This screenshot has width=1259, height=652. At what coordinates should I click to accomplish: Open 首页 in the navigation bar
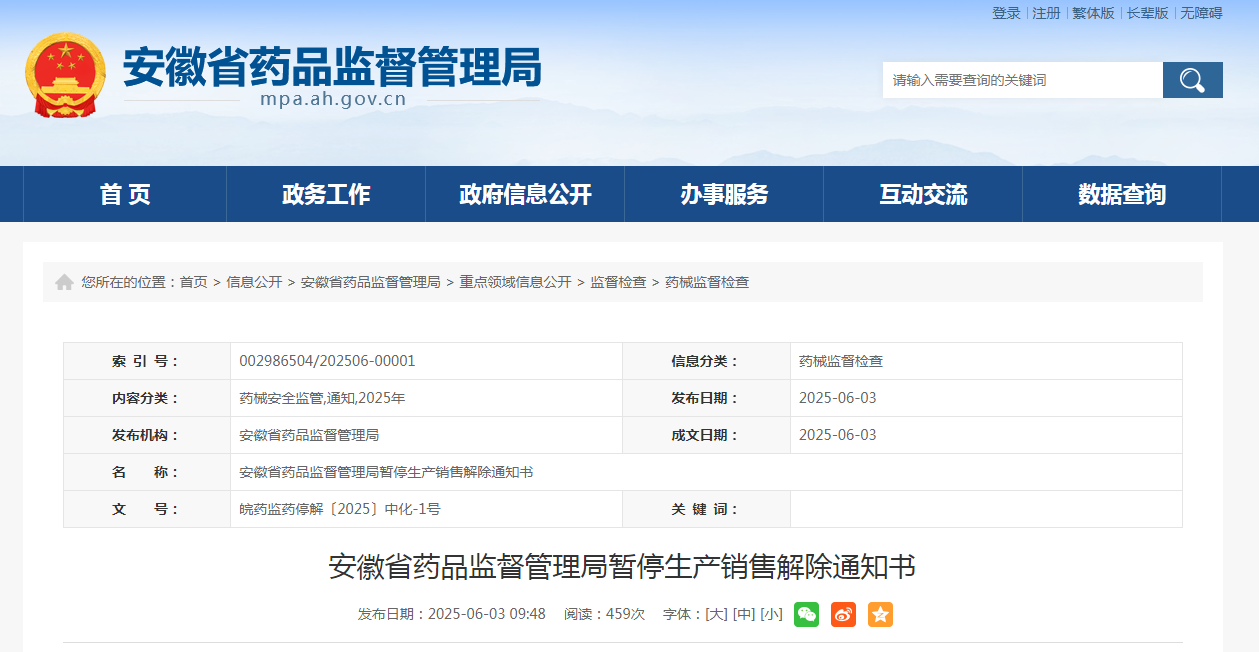coord(125,194)
